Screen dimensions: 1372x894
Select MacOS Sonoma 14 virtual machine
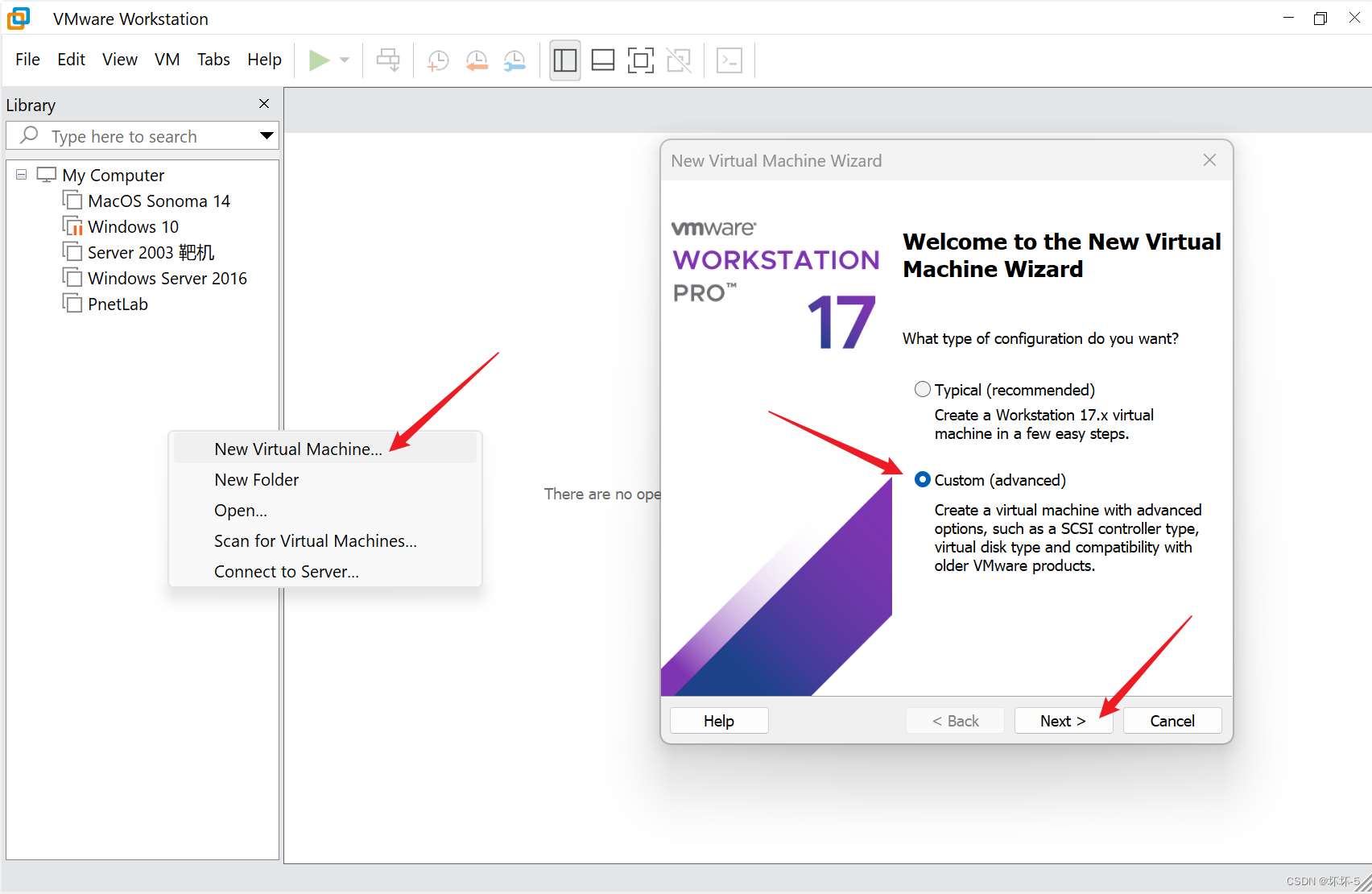pos(159,201)
